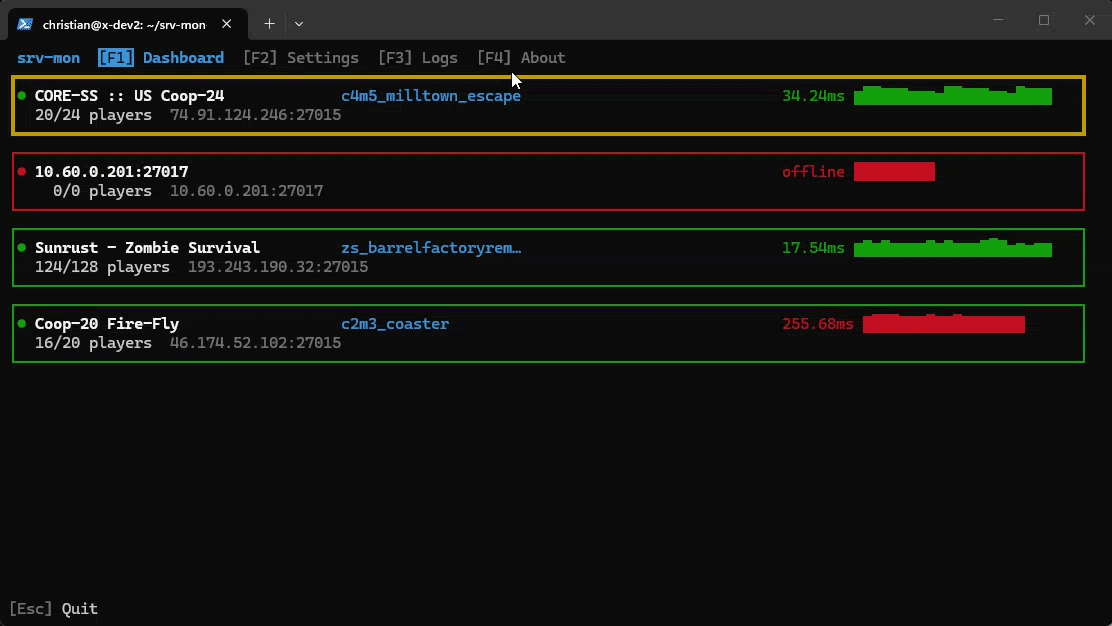Click the Esc Quit button
This screenshot has height=626, width=1112.
[x=53, y=608]
